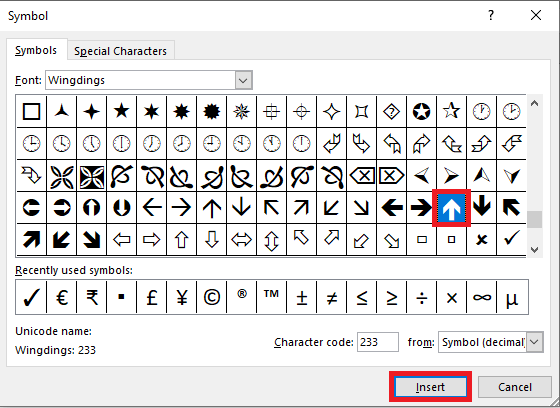The image size is (560, 408).
Task: Choose the bold left arrow symbol
Action: click(x=391, y=208)
